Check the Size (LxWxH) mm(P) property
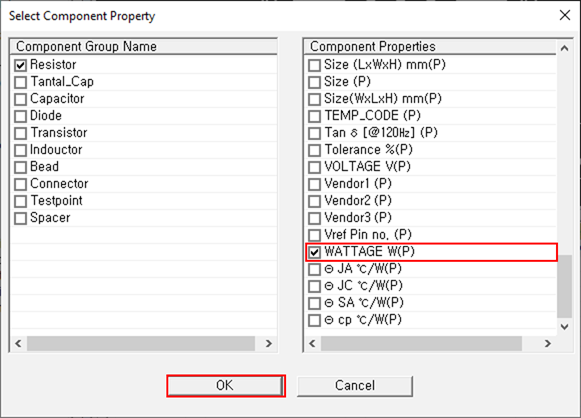 pyautogui.click(x=314, y=65)
